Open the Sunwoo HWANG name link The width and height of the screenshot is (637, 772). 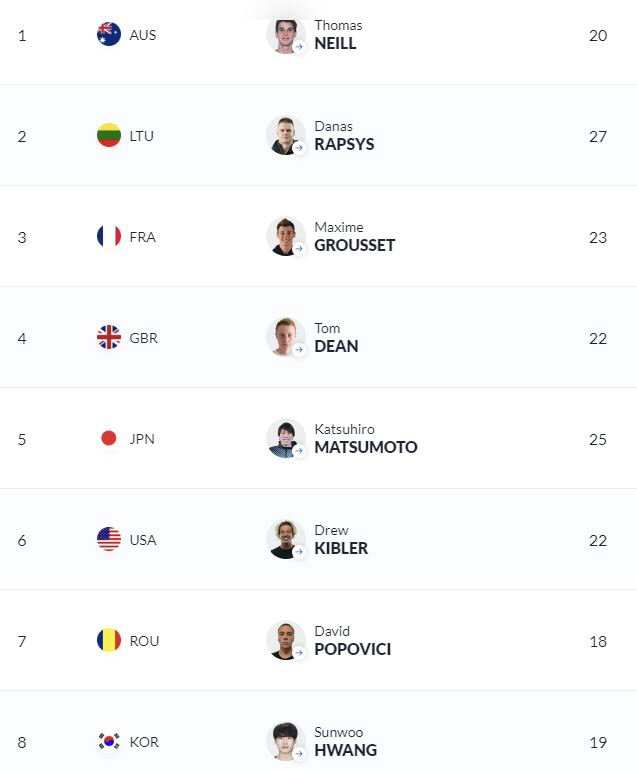point(346,741)
